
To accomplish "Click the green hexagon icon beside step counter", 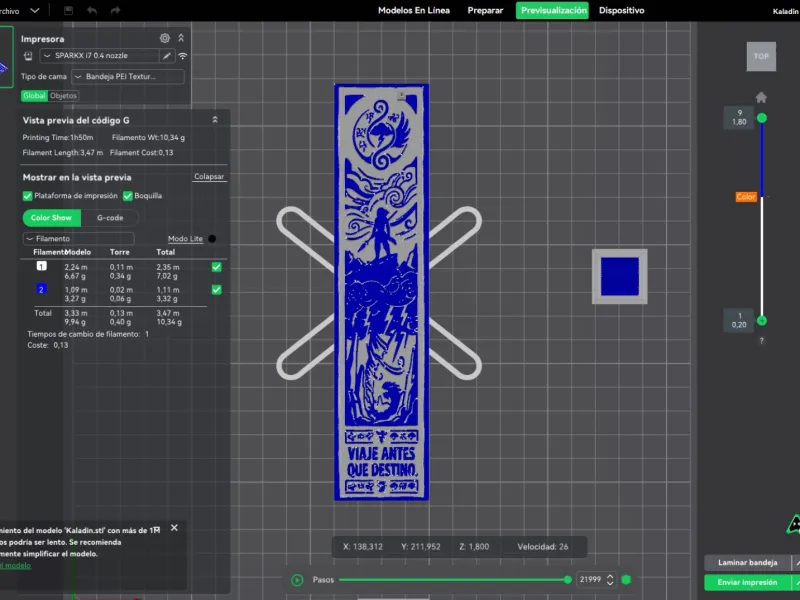I will (x=627, y=580).
